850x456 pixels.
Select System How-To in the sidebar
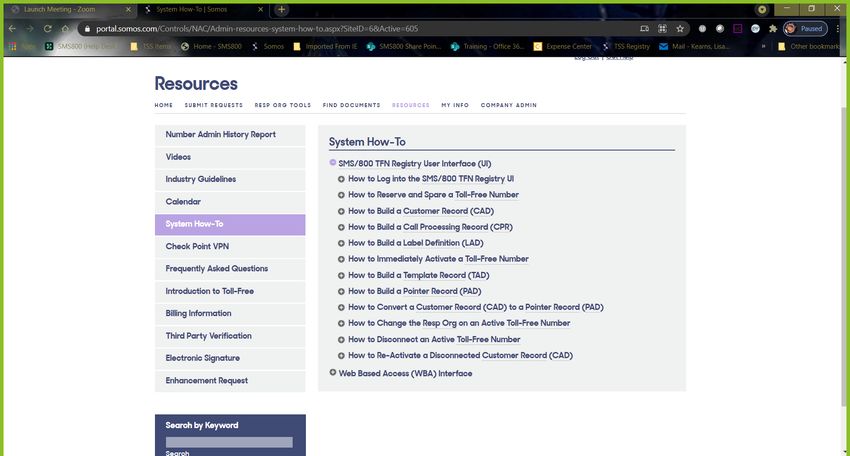(x=230, y=224)
